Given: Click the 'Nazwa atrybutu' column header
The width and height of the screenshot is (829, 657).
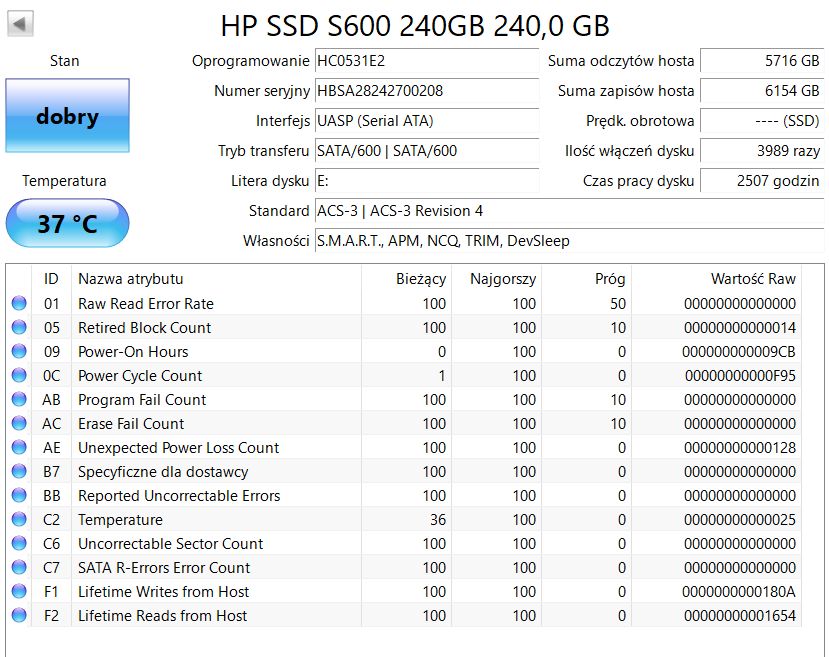Looking at the screenshot, I should click(x=130, y=280).
